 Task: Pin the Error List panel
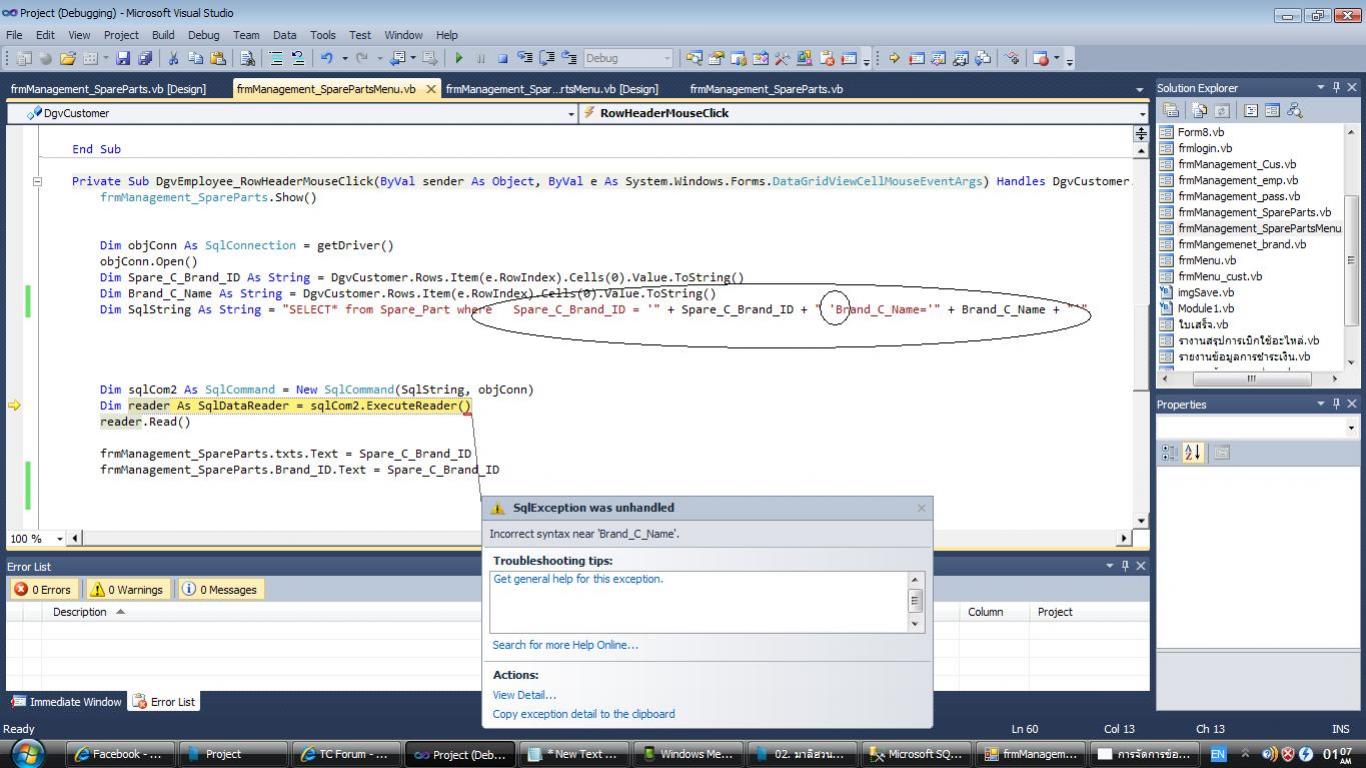pyautogui.click(x=1125, y=566)
